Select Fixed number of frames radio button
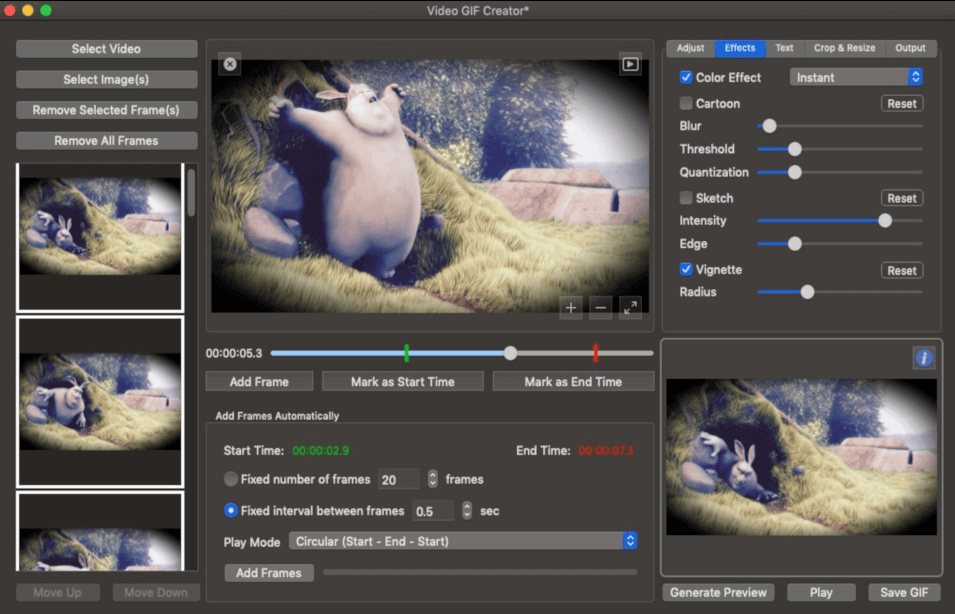 tap(231, 479)
